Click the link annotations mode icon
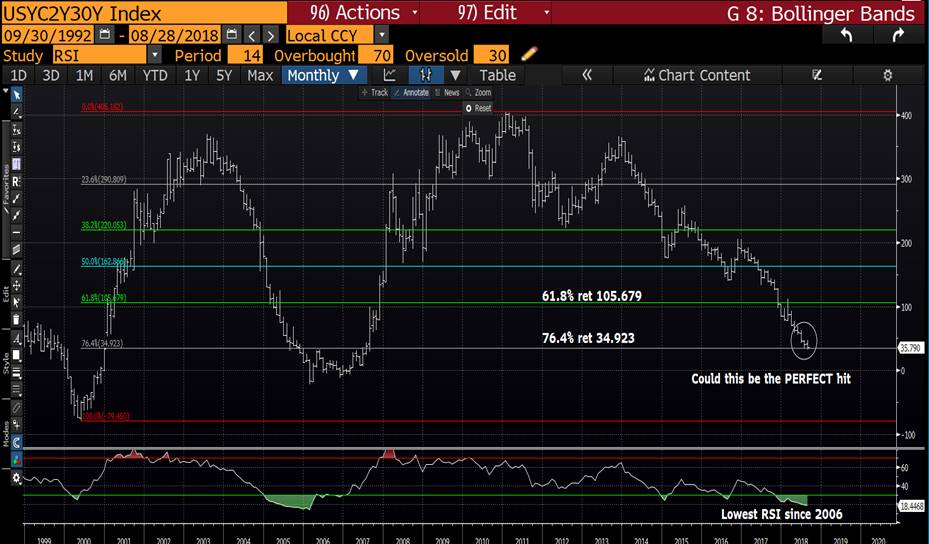 pos(17,408)
